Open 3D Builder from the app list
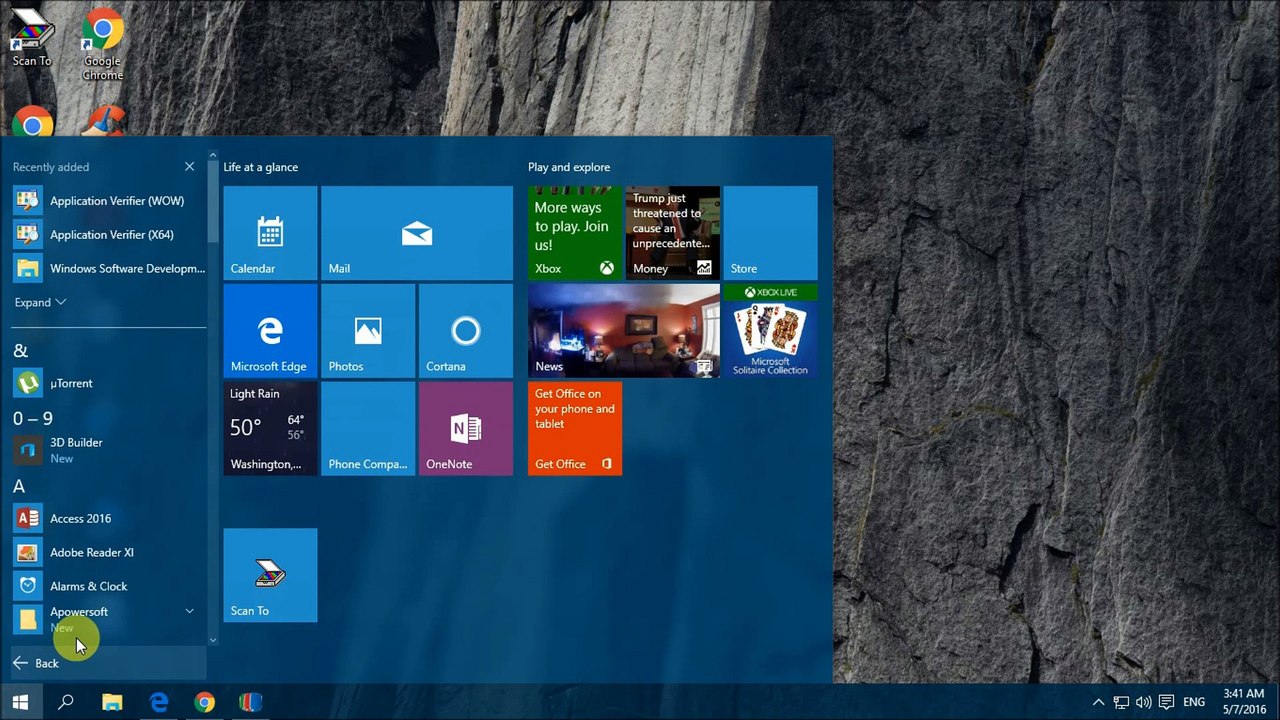 tap(108, 450)
